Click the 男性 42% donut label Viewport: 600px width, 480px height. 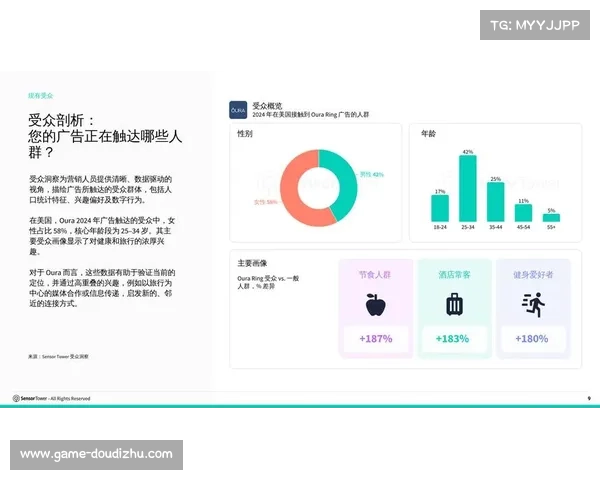click(x=372, y=175)
